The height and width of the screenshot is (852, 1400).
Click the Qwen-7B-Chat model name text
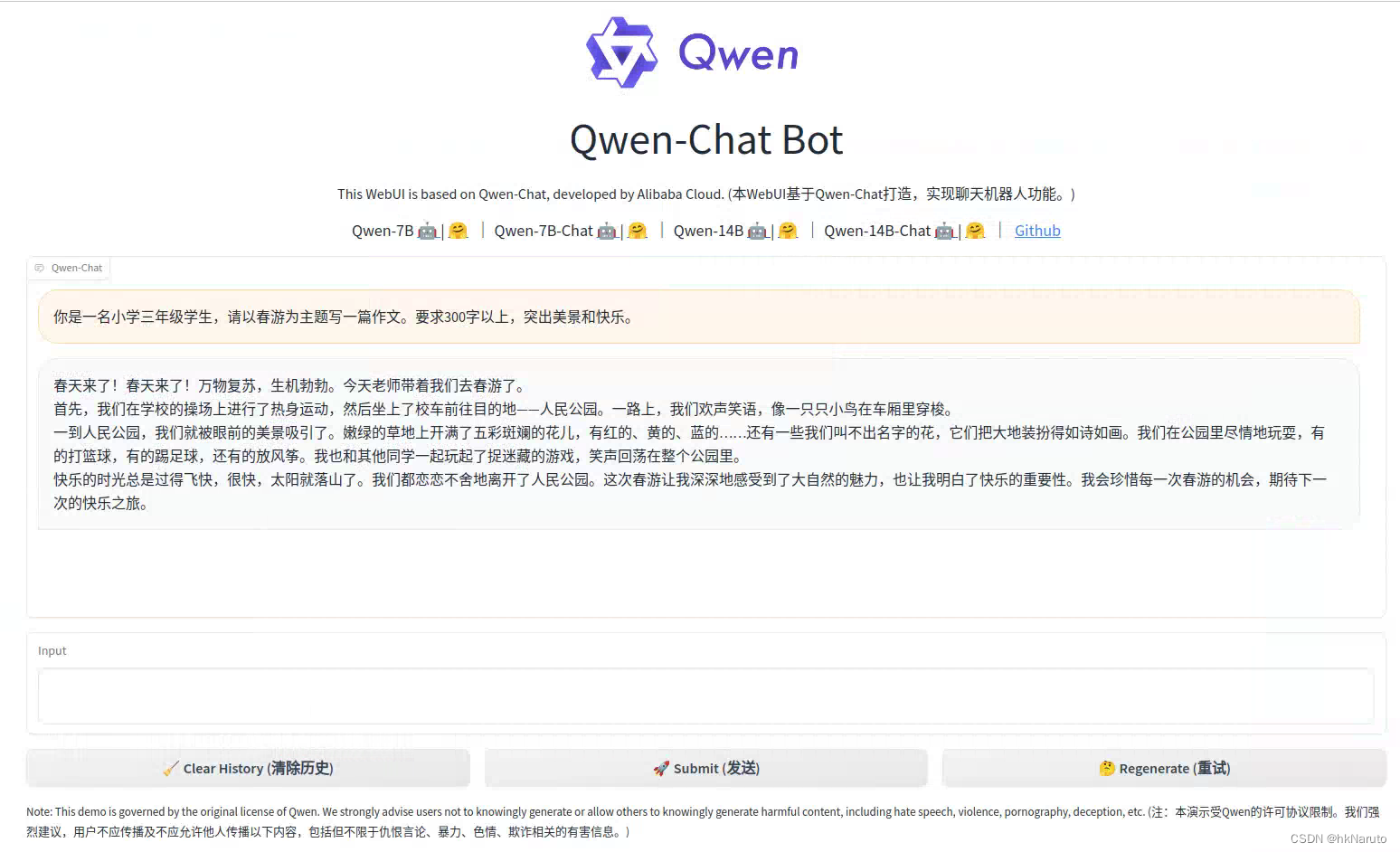pyautogui.click(x=544, y=231)
